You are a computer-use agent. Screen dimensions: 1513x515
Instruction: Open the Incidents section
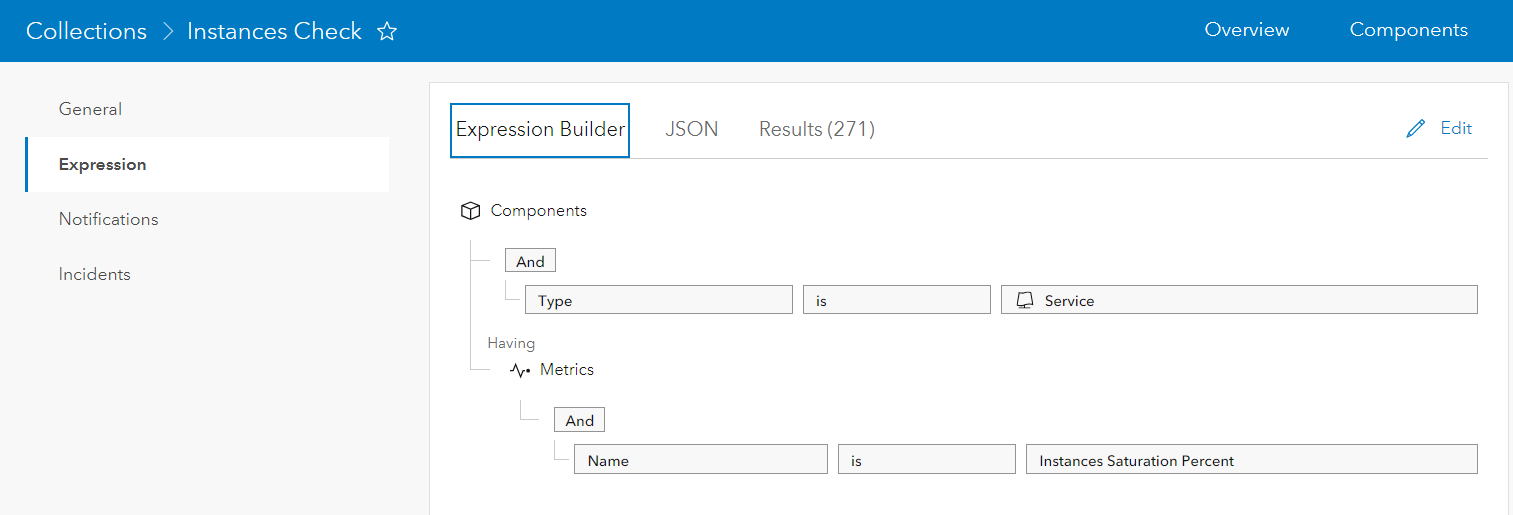94,274
